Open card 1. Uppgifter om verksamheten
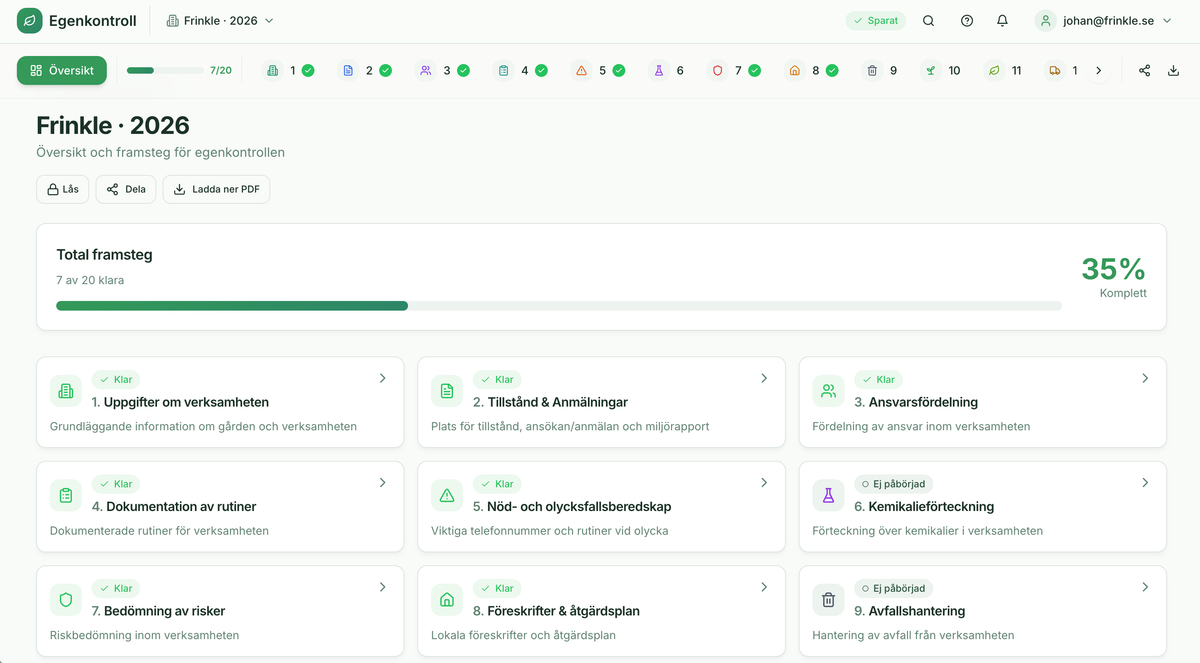Image resolution: width=1200 pixels, height=663 pixels. coord(220,402)
